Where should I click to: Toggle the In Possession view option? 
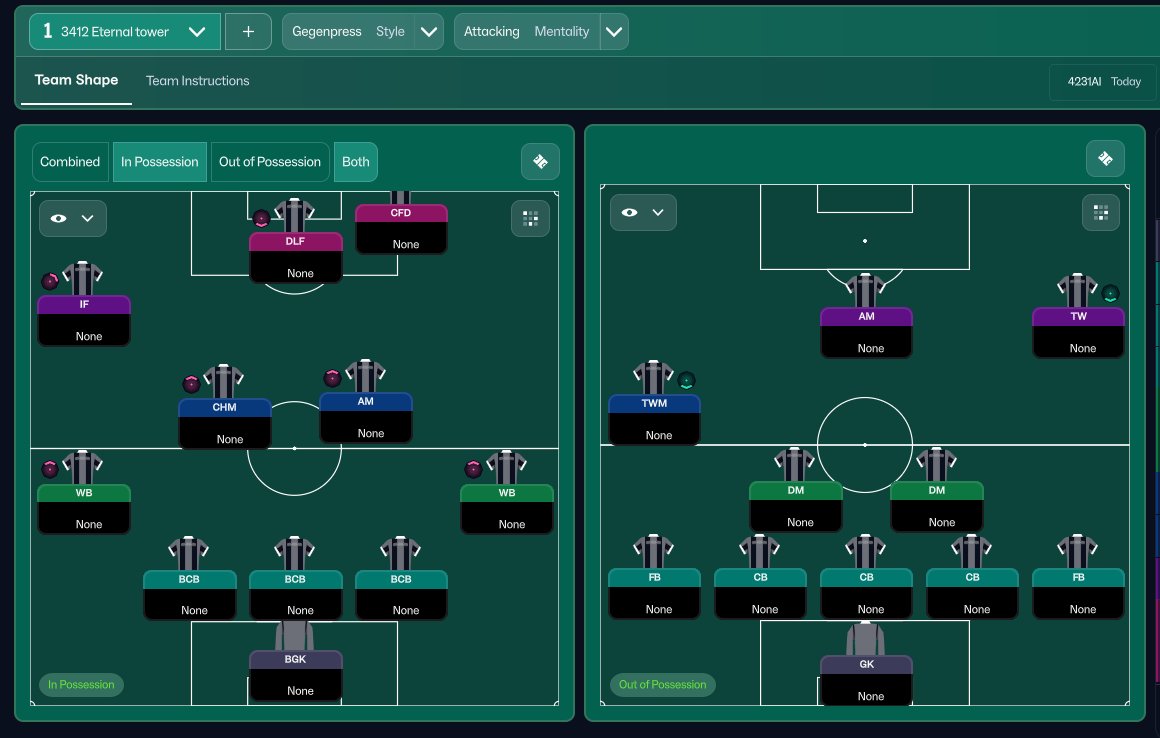(160, 162)
